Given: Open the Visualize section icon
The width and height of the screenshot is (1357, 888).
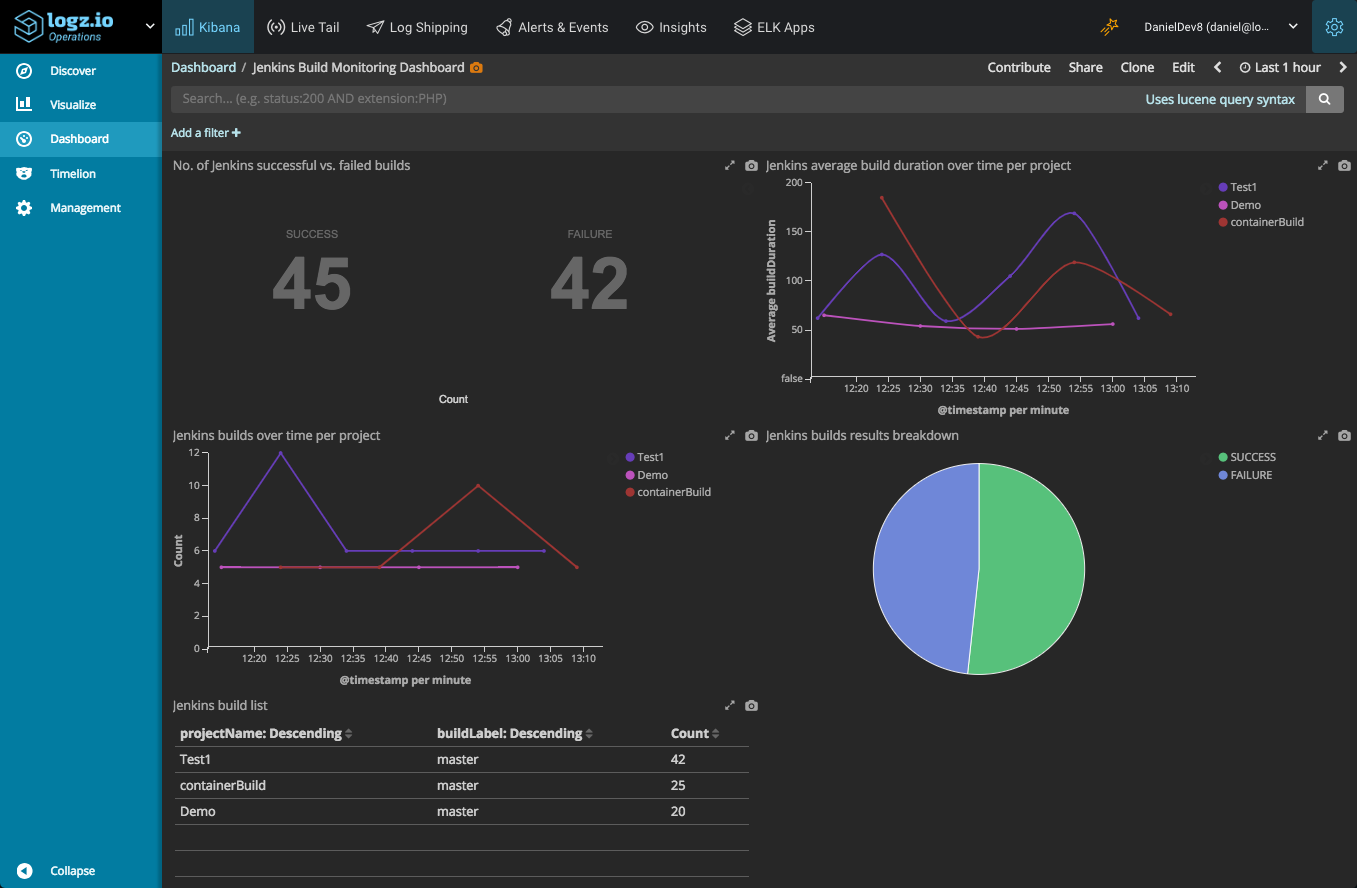Looking at the screenshot, I should tap(25, 105).
